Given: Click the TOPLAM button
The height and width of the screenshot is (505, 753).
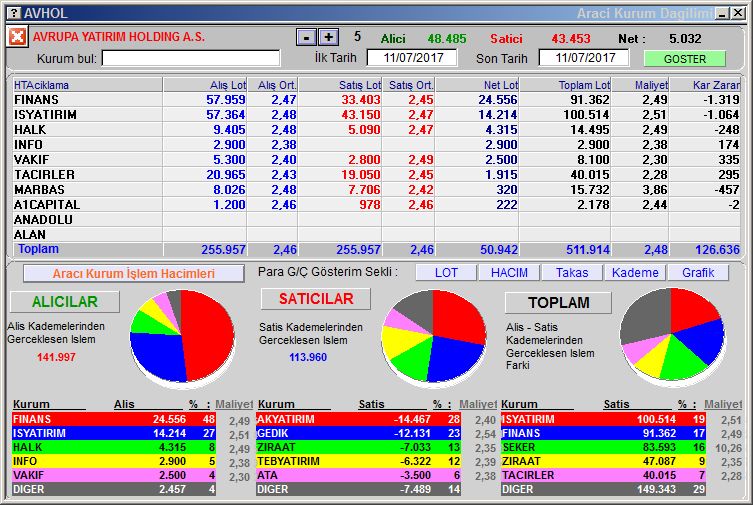Looking at the screenshot, I should 559,302.
